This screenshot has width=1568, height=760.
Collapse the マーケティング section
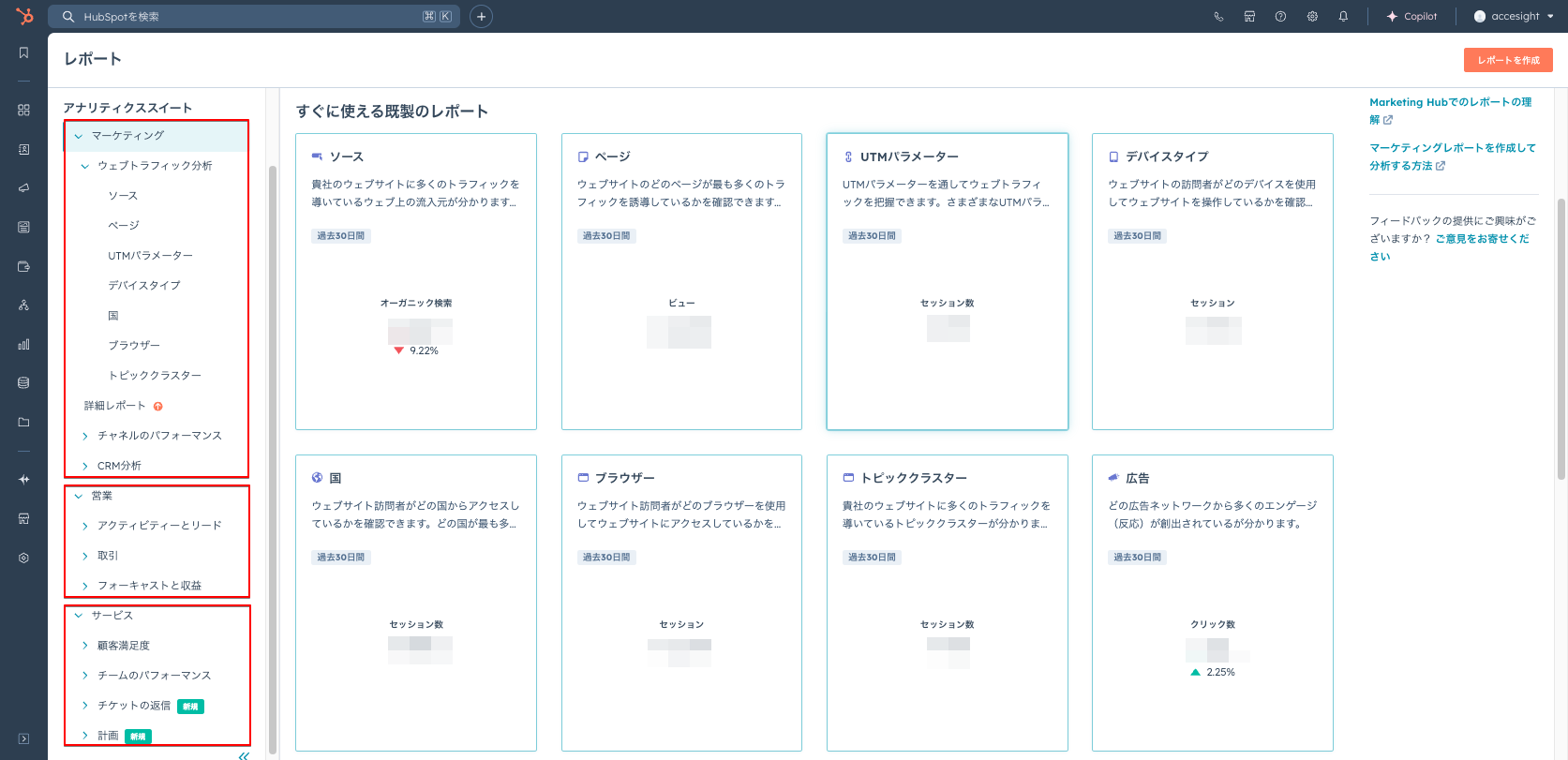coord(79,136)
